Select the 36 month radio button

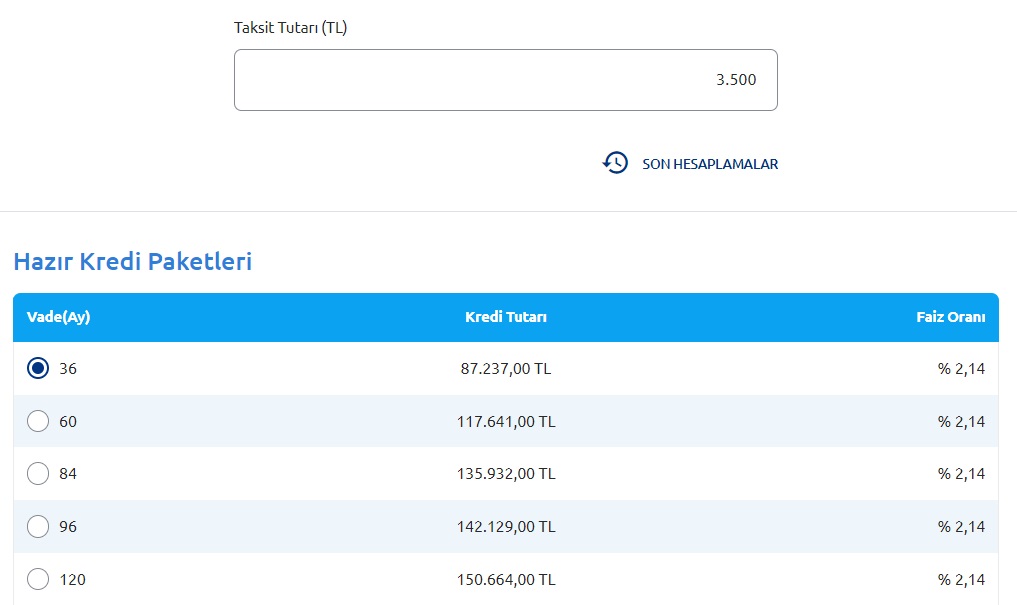click(x=38, y=368)
